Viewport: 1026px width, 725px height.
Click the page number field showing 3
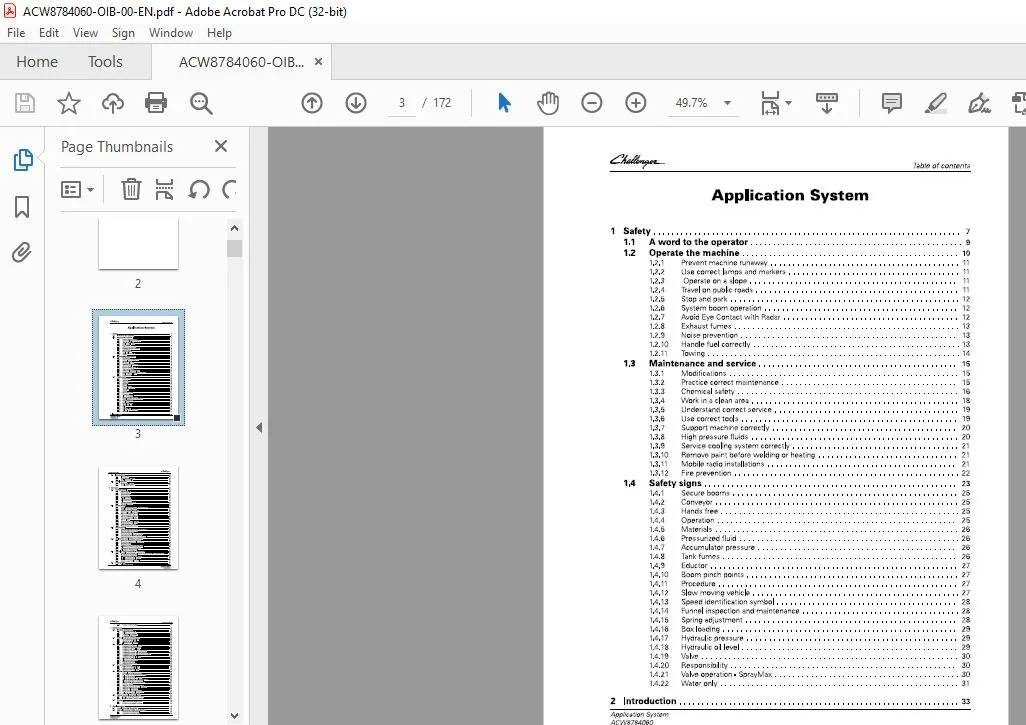[x=402, y=103]
